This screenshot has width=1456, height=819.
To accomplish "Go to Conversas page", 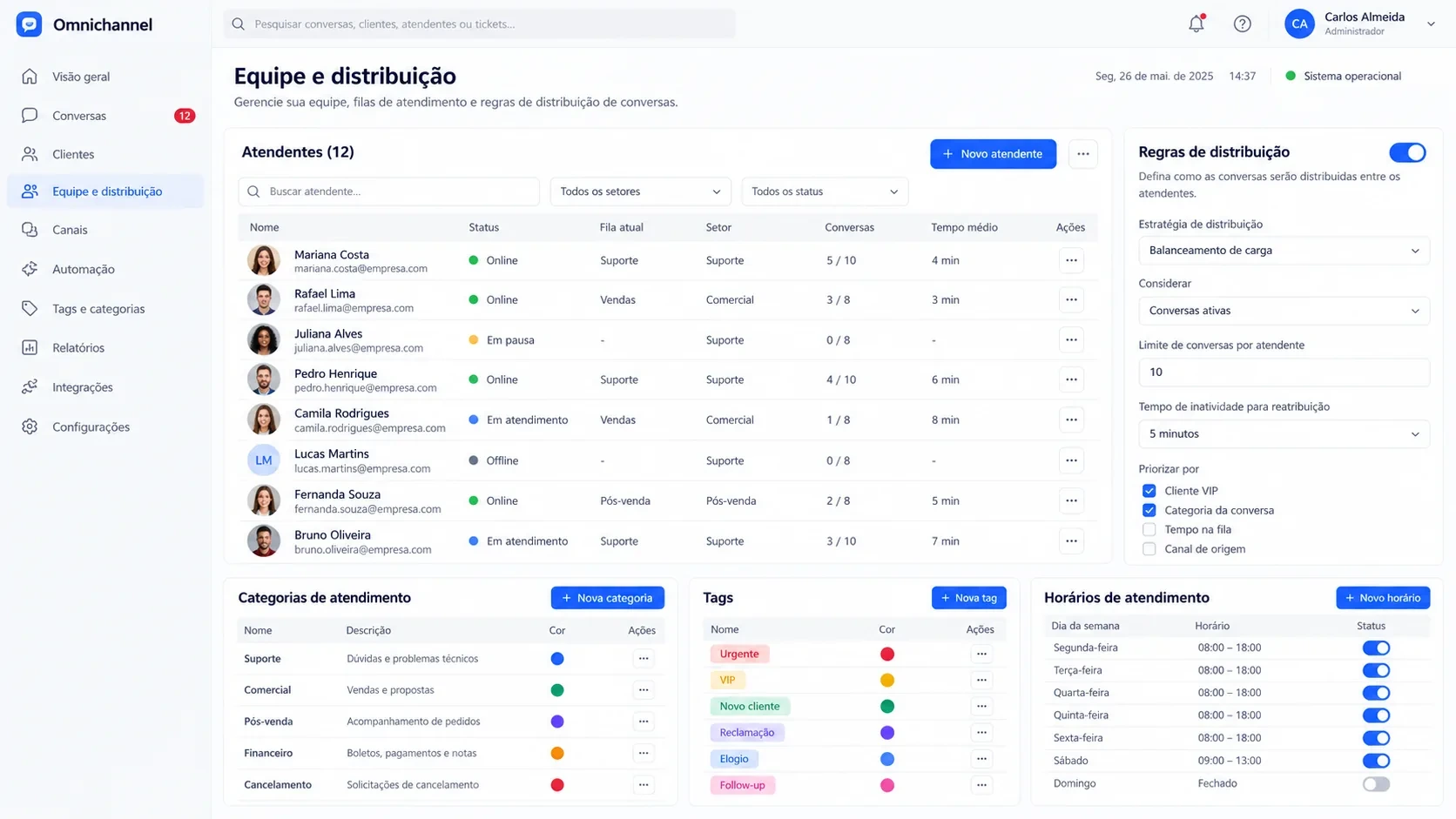I will point(79,116).
